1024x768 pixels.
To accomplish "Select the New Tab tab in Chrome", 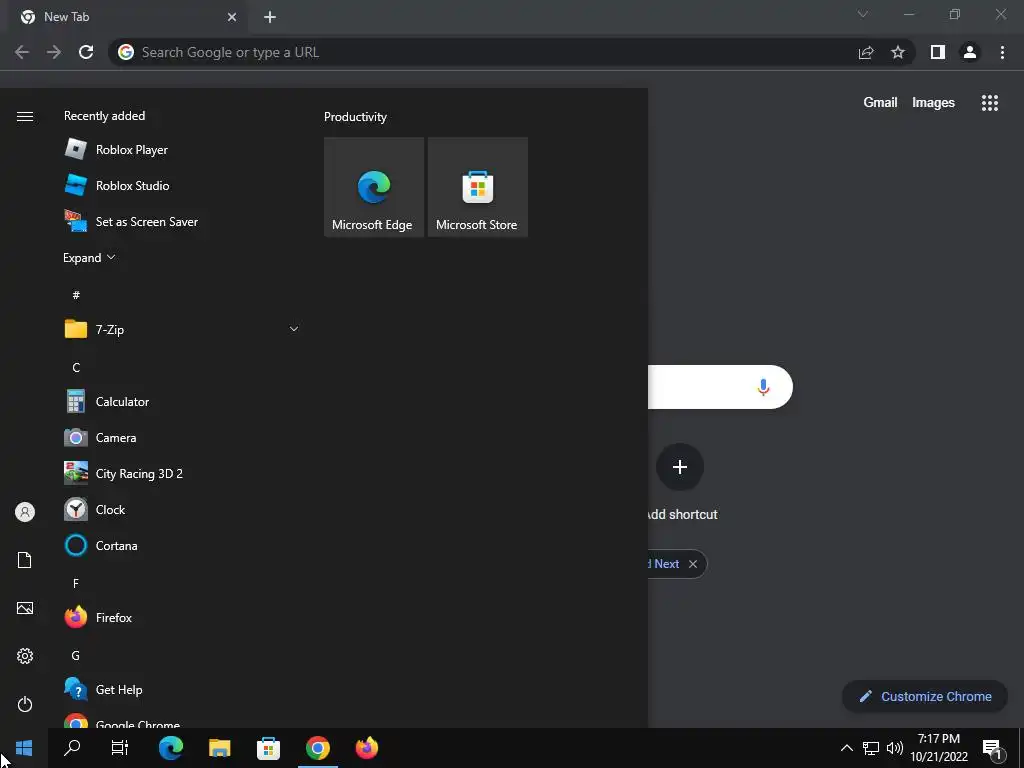I will point(128,17).
